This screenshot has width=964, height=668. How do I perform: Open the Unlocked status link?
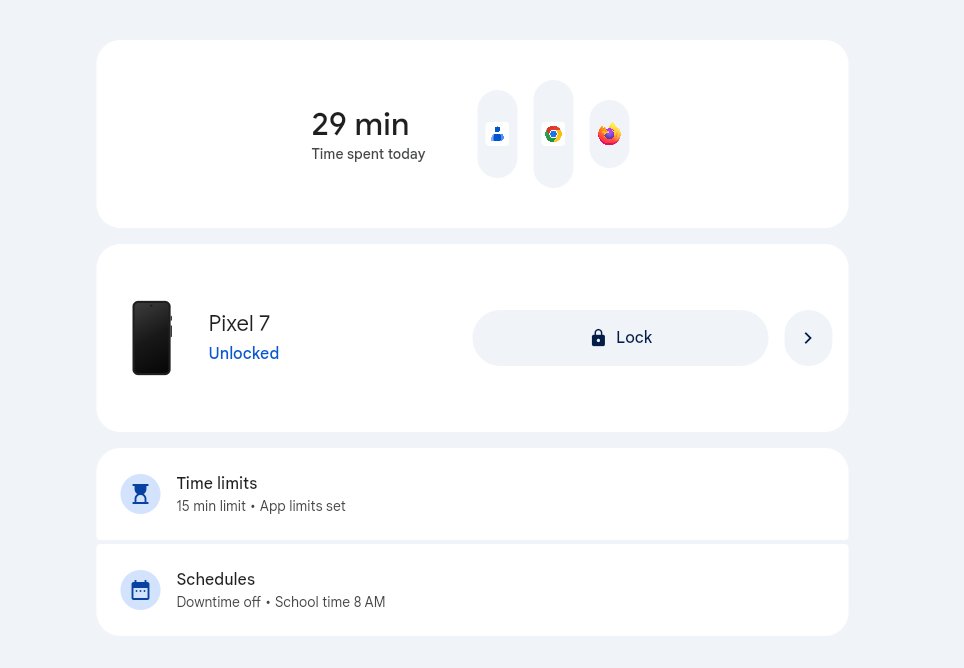click(243, 353)
